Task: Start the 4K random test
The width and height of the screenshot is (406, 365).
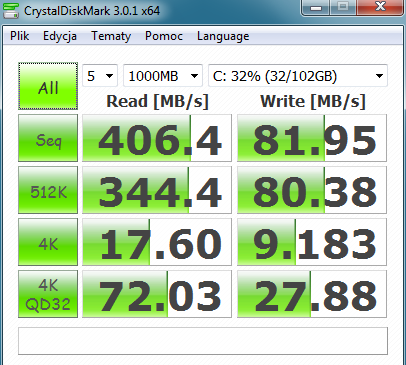Action: point(48,242)
